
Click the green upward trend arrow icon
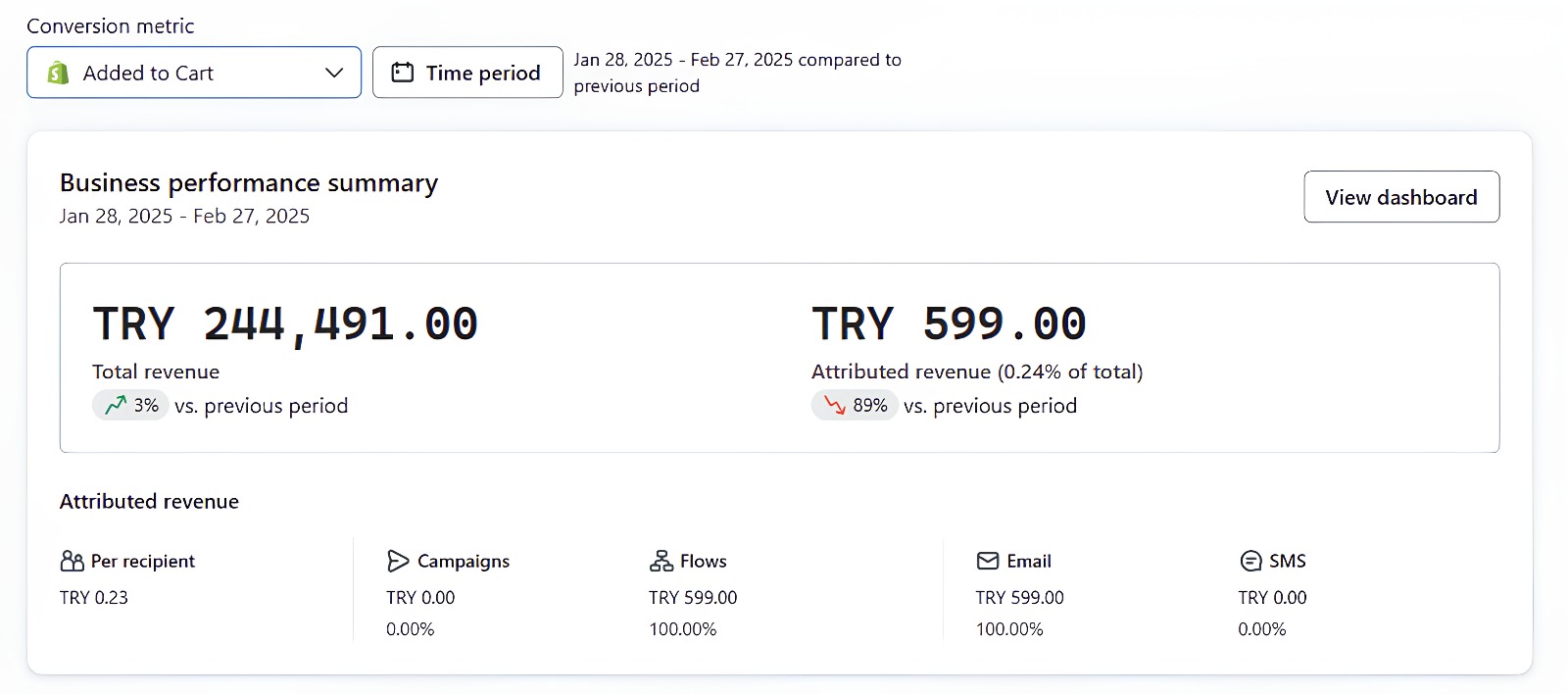coord(116,405)
